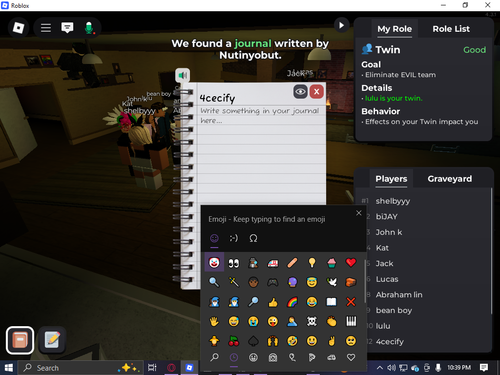Click the taskbar Search box

tap(81, 368)
